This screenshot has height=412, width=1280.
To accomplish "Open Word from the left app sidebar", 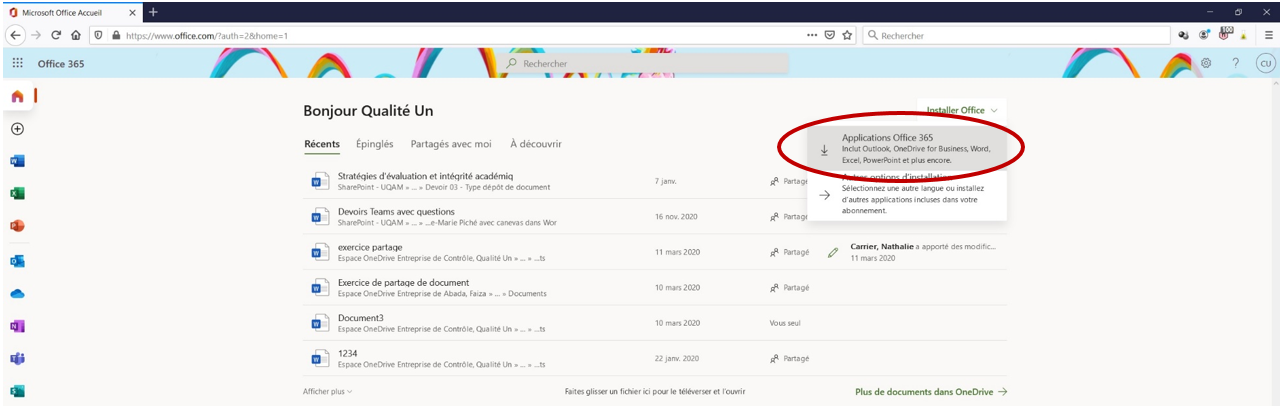I will tap(17, 161).
